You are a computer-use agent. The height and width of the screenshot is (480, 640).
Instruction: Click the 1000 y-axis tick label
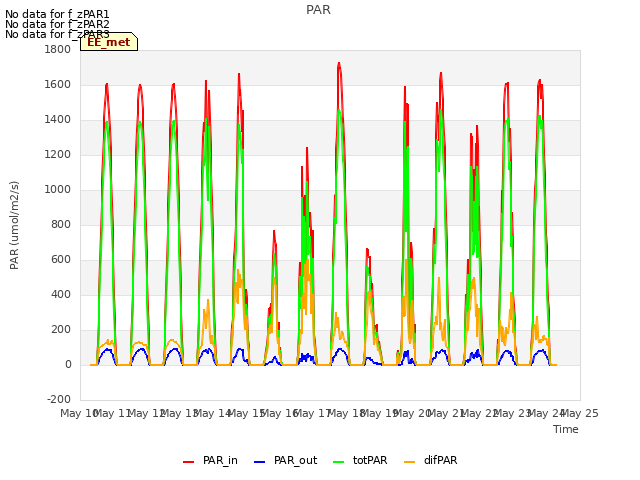tap(58, 190)
